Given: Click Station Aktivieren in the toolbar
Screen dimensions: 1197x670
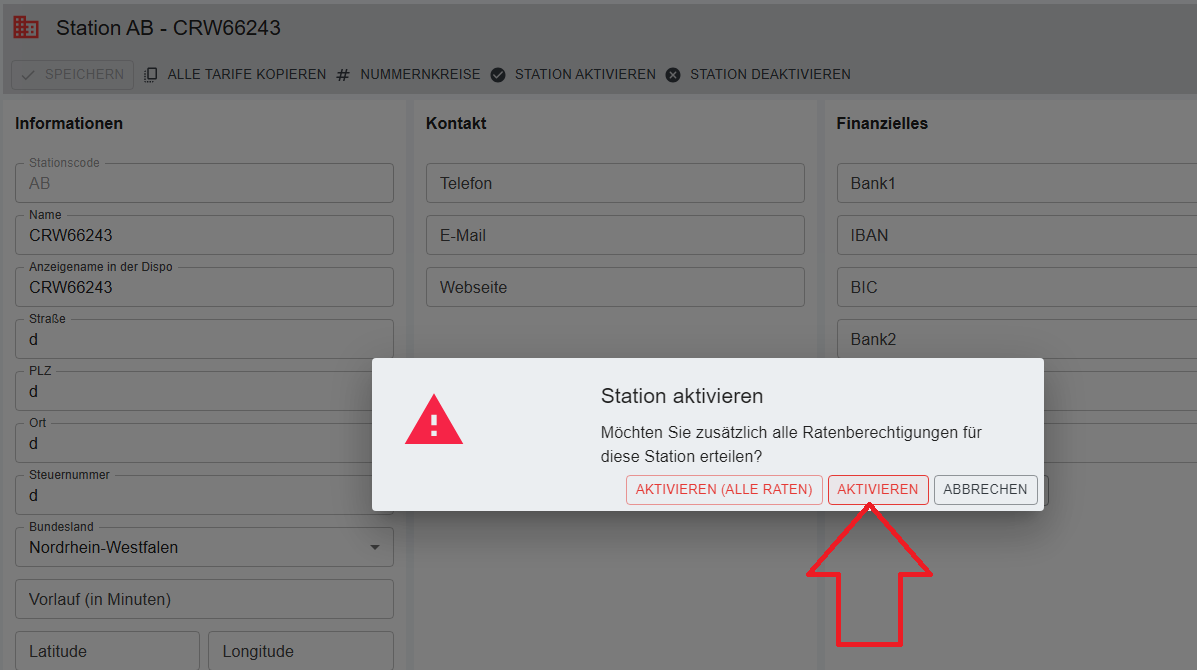Looking at the screenshot, I should click(573, 75).
